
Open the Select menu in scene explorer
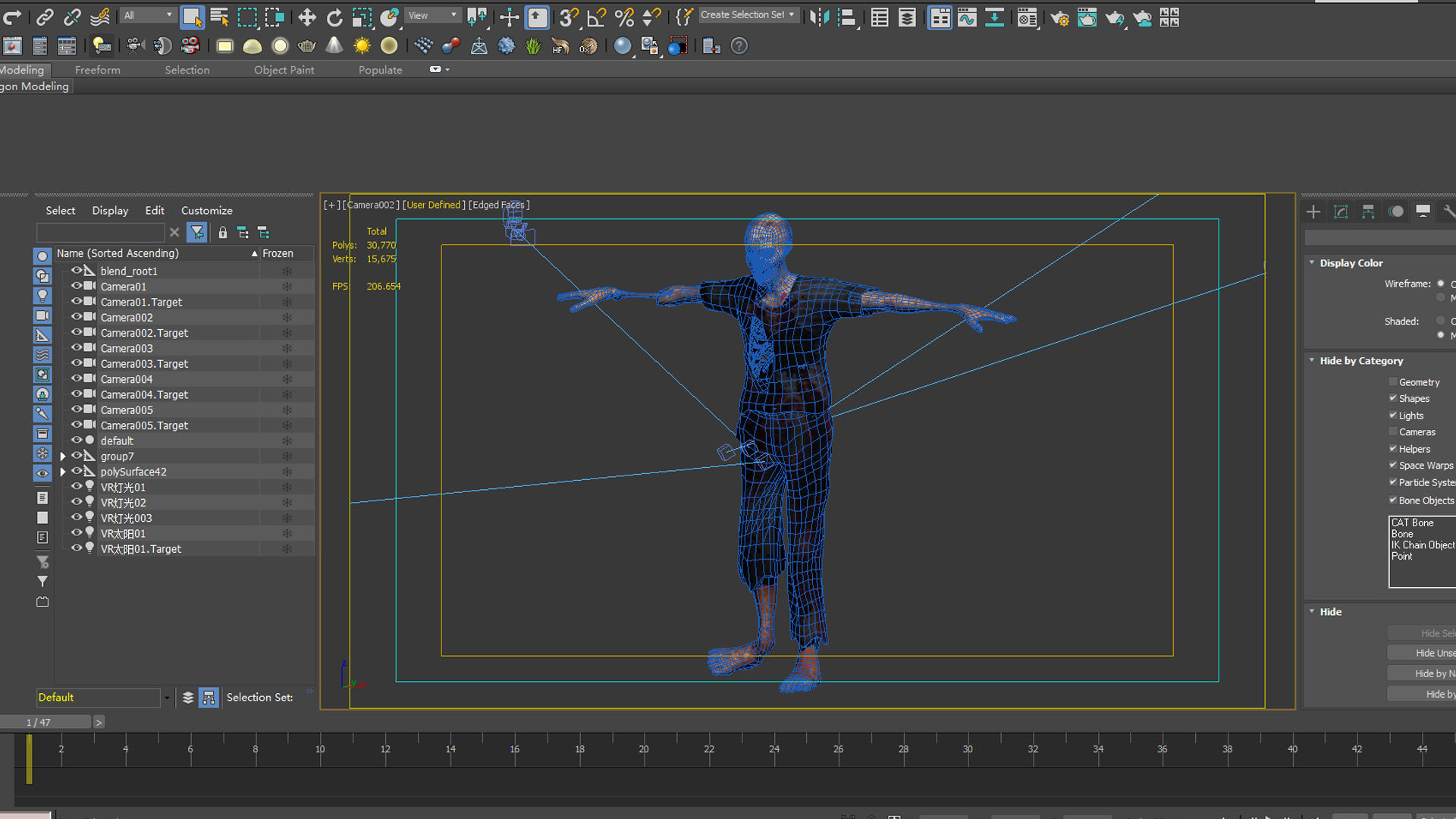60,210
